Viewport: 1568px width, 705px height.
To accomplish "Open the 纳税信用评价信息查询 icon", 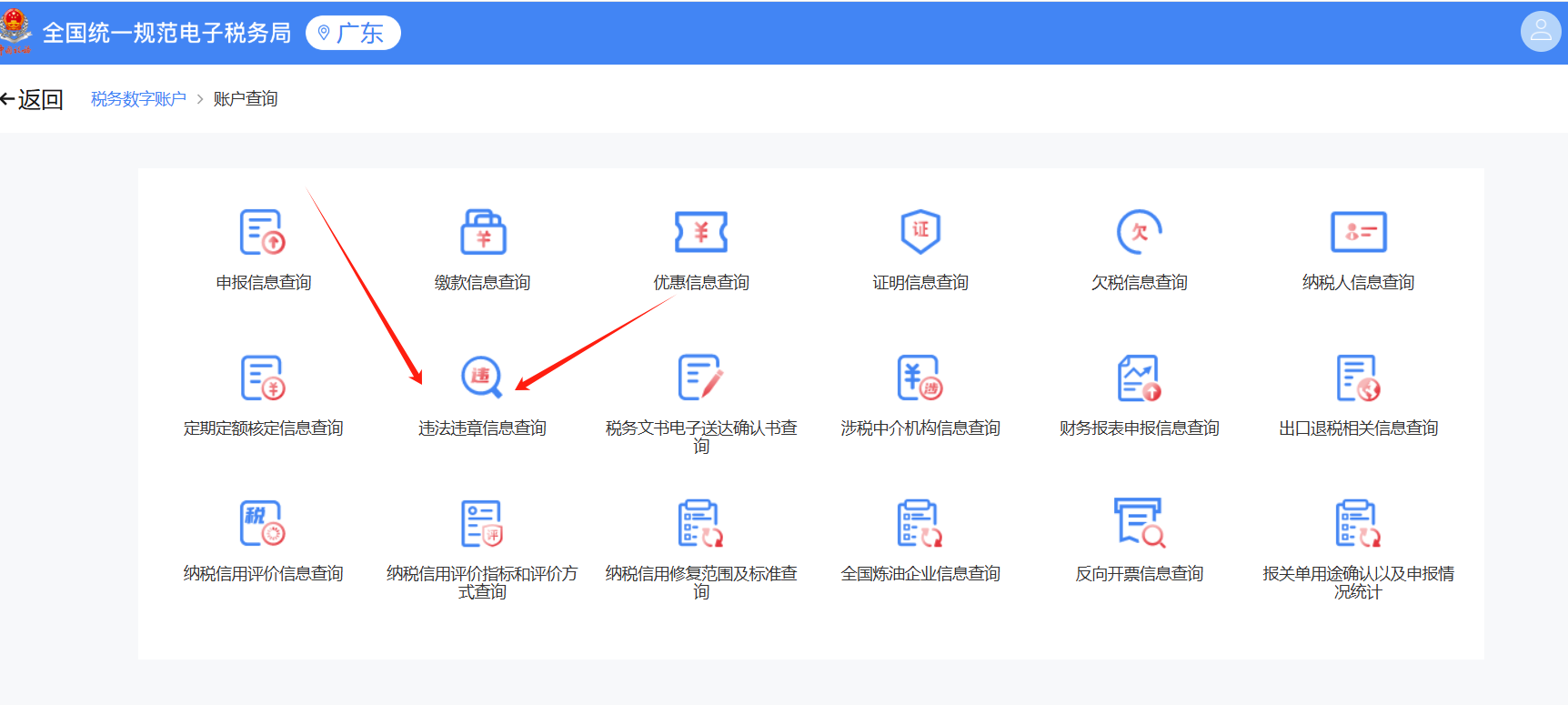I will (263, 523).
